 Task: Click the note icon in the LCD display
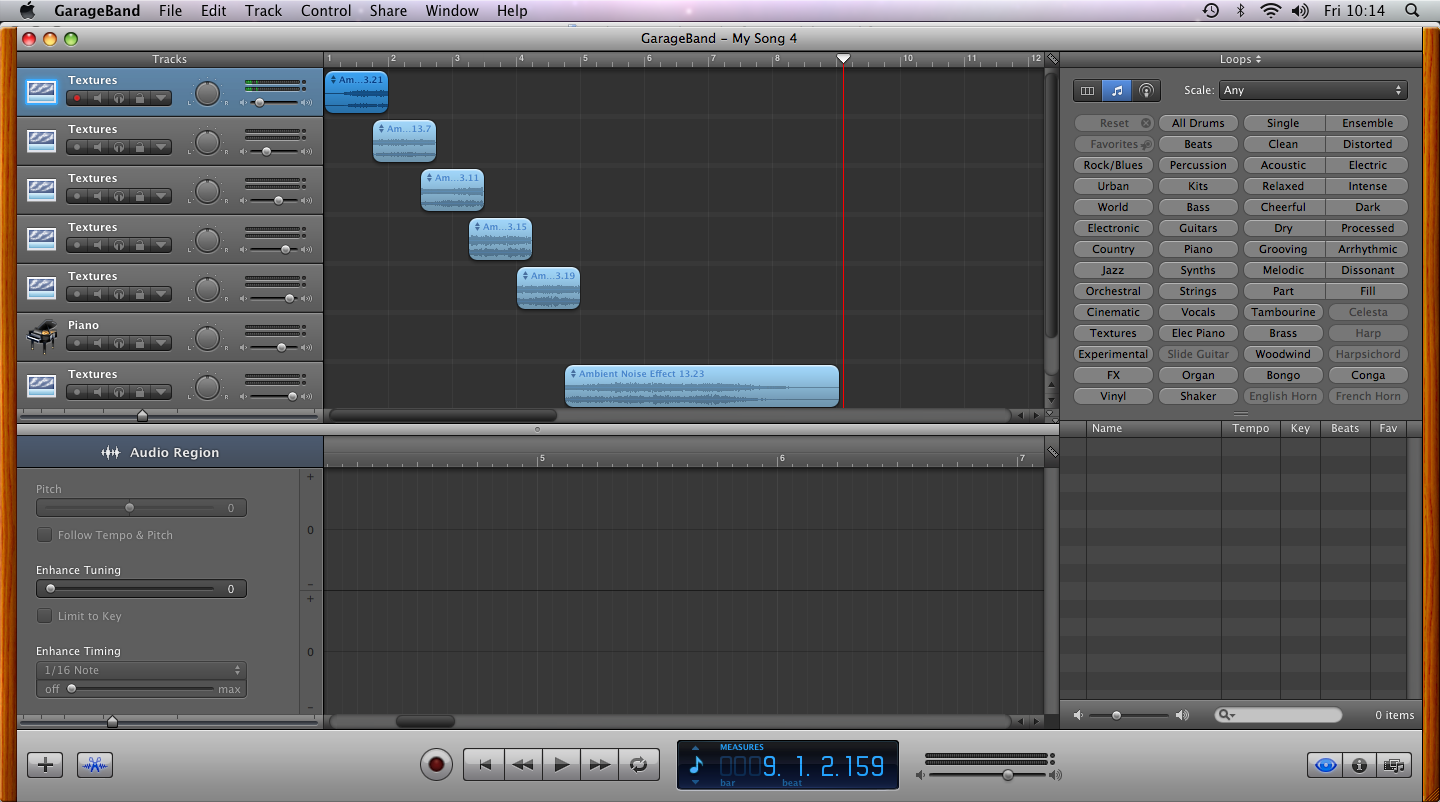(x=697, y=766)
